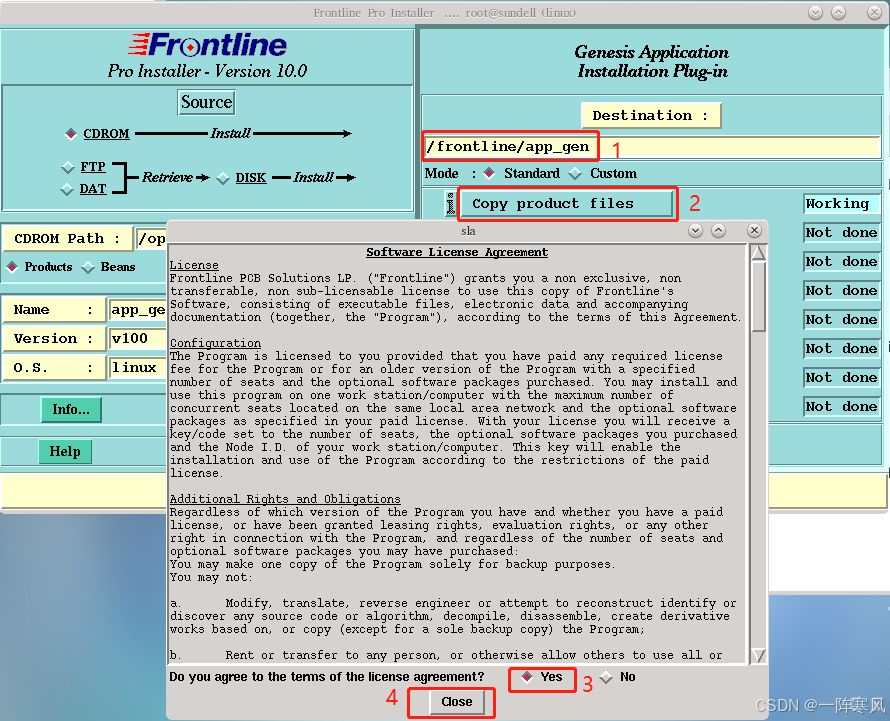
Task: Click the FTP underlined link label
Action: [93, 167]
